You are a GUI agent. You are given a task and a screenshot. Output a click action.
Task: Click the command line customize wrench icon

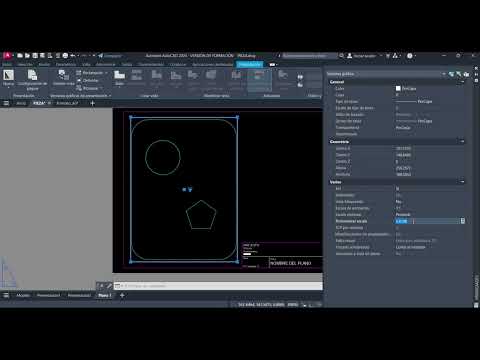109,286
